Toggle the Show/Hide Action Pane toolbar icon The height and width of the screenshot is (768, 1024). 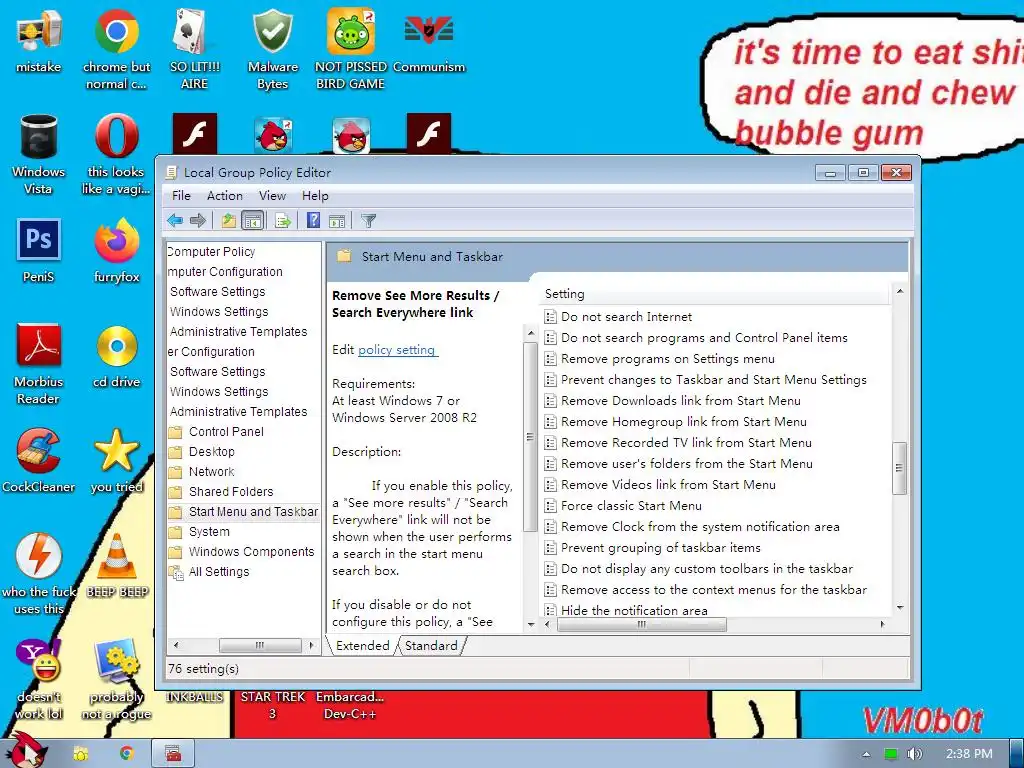337,221
